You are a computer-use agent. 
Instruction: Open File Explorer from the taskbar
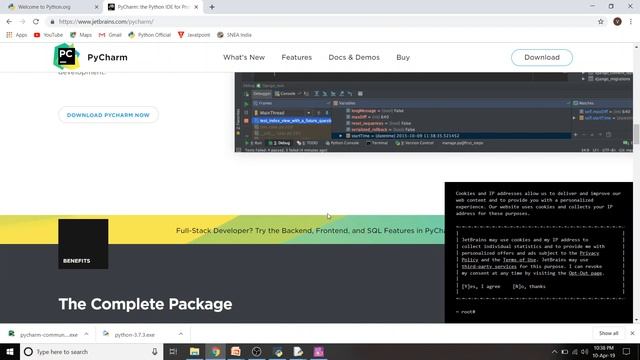194,351
